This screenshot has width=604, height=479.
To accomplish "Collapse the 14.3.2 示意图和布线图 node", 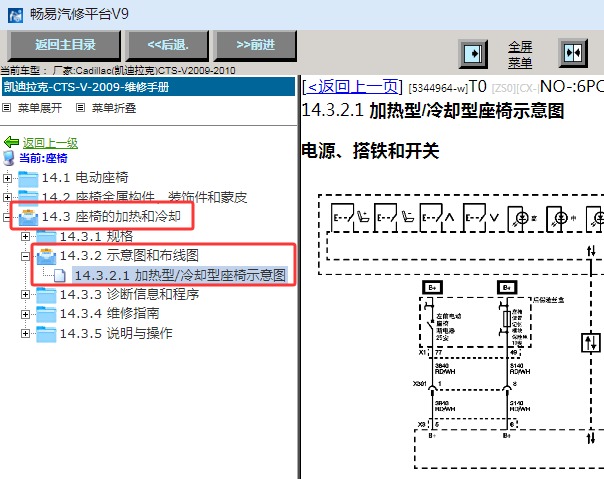I will point(25,256).
